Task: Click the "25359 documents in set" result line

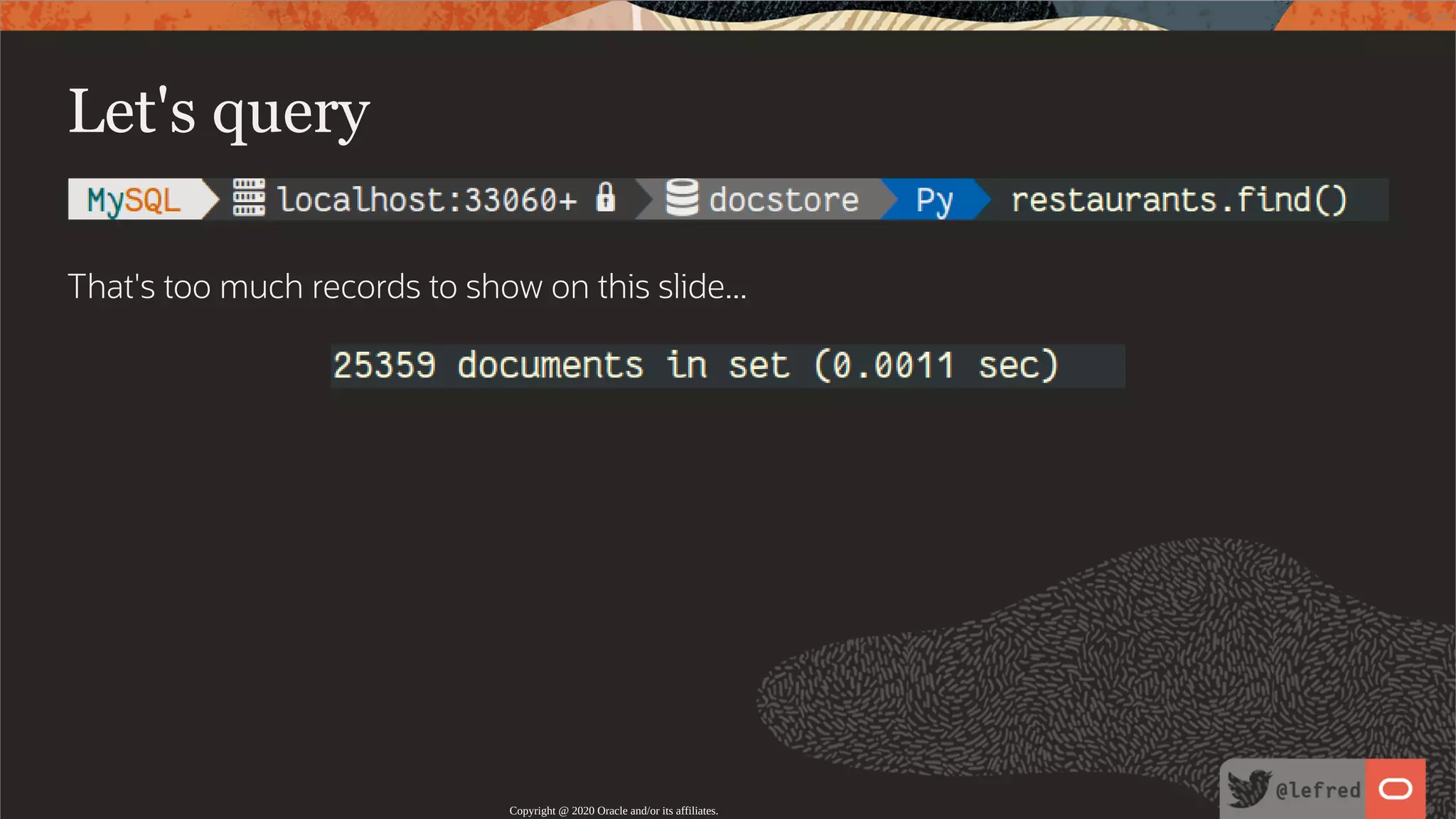Action: (562, 366)
